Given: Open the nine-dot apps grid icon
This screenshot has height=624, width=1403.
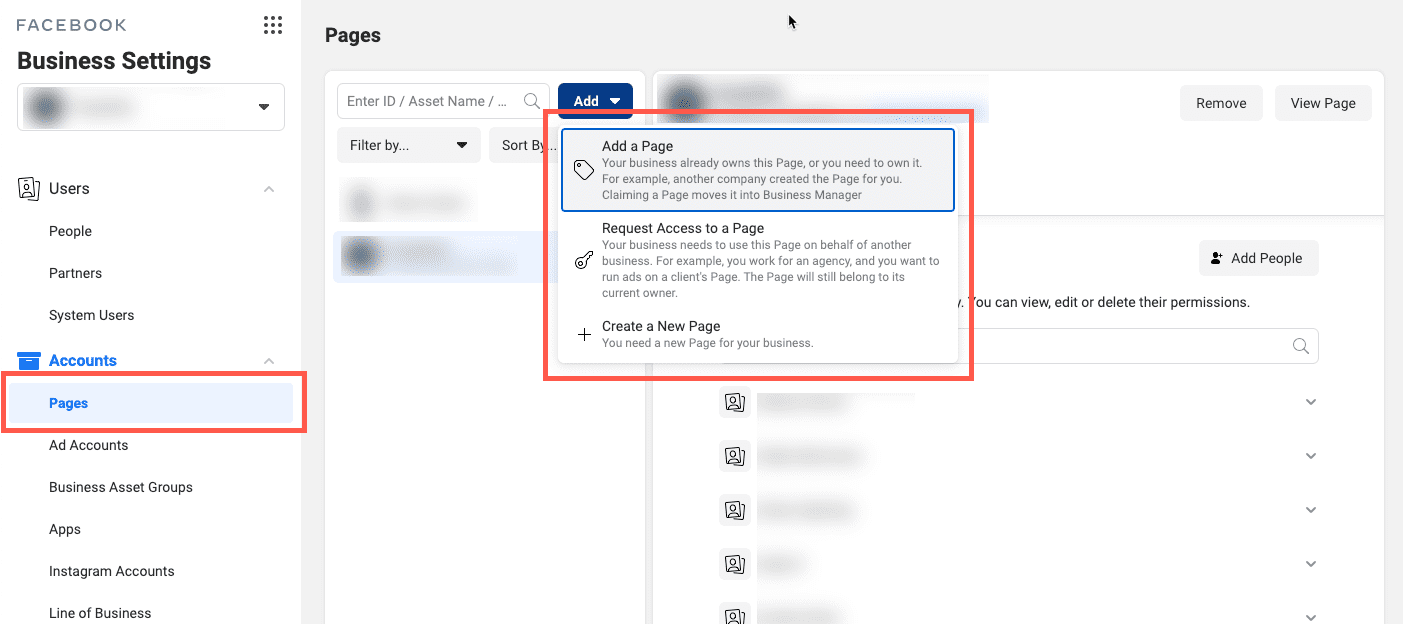Looking at the screenshot, I should coord(272,25).
